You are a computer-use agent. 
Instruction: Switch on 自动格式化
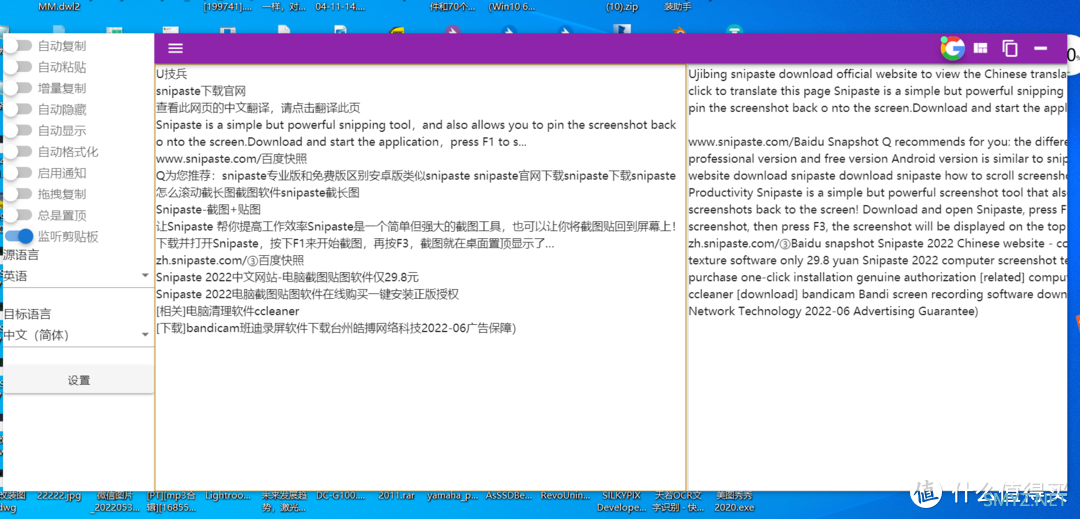[19, 152]
